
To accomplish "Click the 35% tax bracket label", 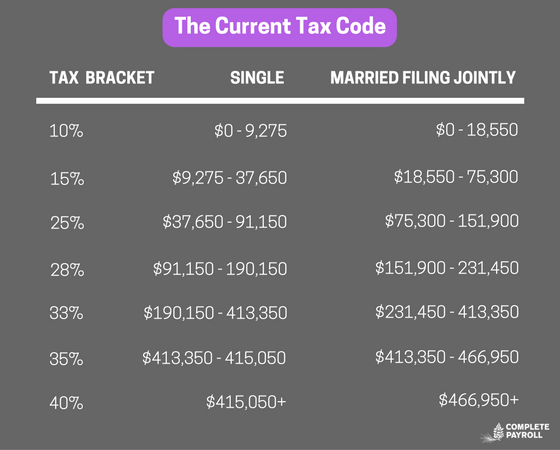I will pos(66,359).
